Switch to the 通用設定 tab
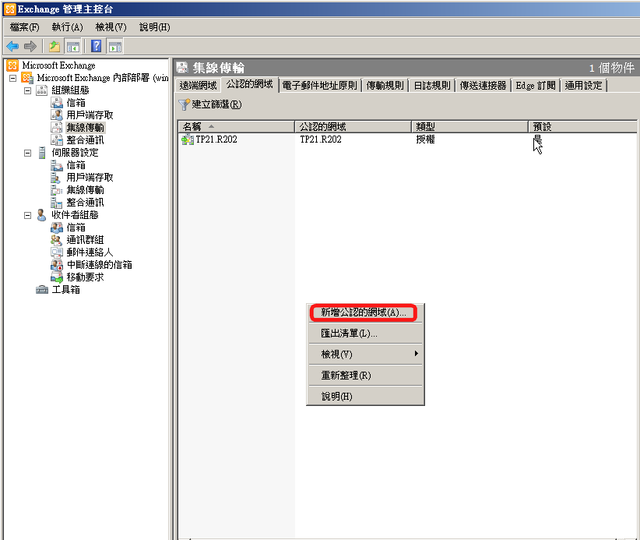The width and height of the screenshot is (640, 540). point(584,86)
